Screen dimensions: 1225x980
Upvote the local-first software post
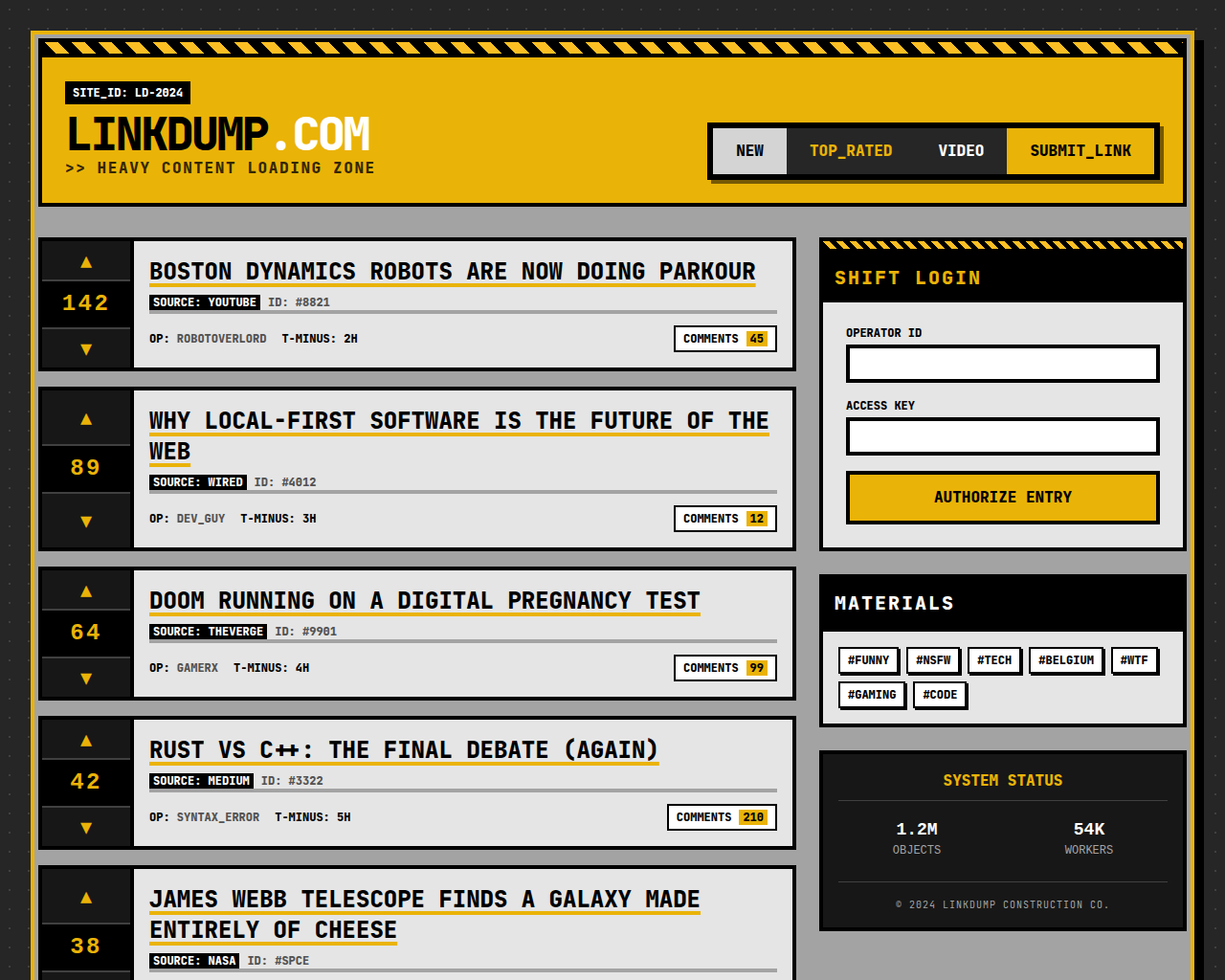pyautogui.click(x=86, y=419)
